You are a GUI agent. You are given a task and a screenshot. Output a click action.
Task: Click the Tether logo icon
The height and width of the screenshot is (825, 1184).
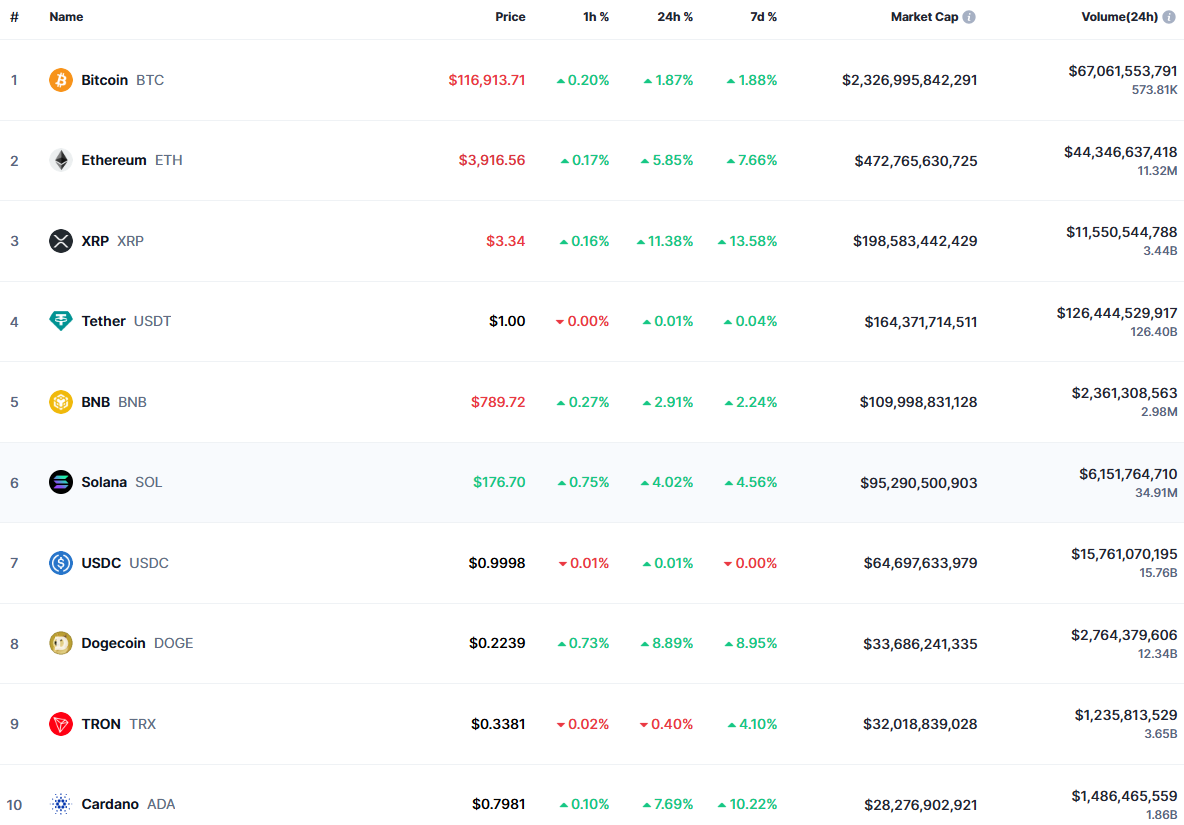[60, 321]
